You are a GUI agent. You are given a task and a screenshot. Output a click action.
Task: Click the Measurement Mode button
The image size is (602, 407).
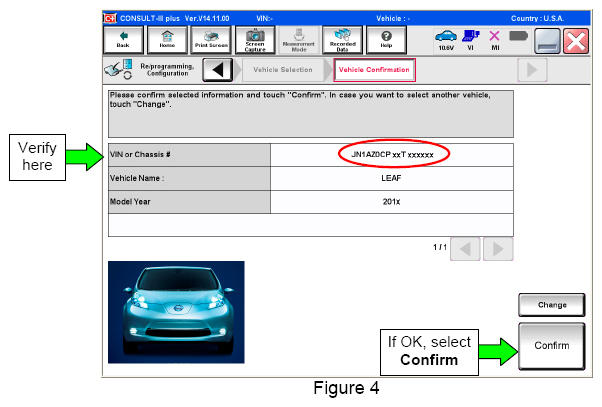pyautogui.click(x=299, y=40)
